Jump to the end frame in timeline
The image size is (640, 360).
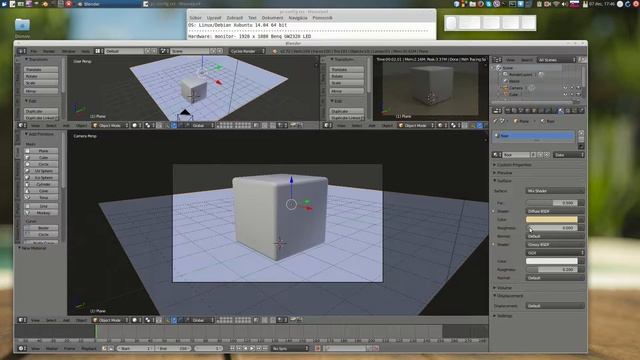(265, 348)
